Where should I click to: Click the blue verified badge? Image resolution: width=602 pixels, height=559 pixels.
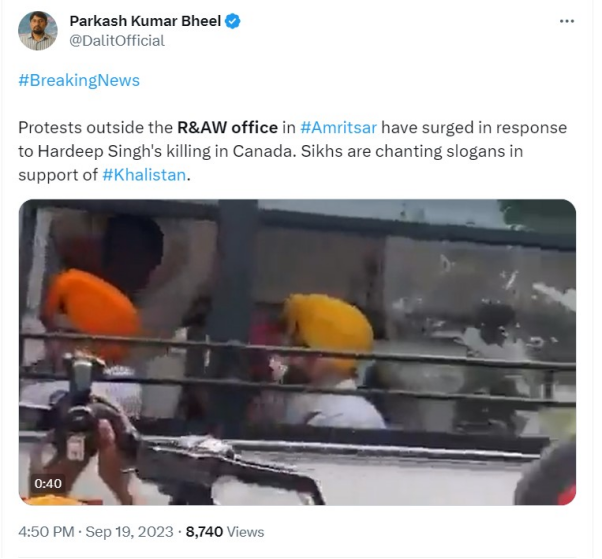233,21
